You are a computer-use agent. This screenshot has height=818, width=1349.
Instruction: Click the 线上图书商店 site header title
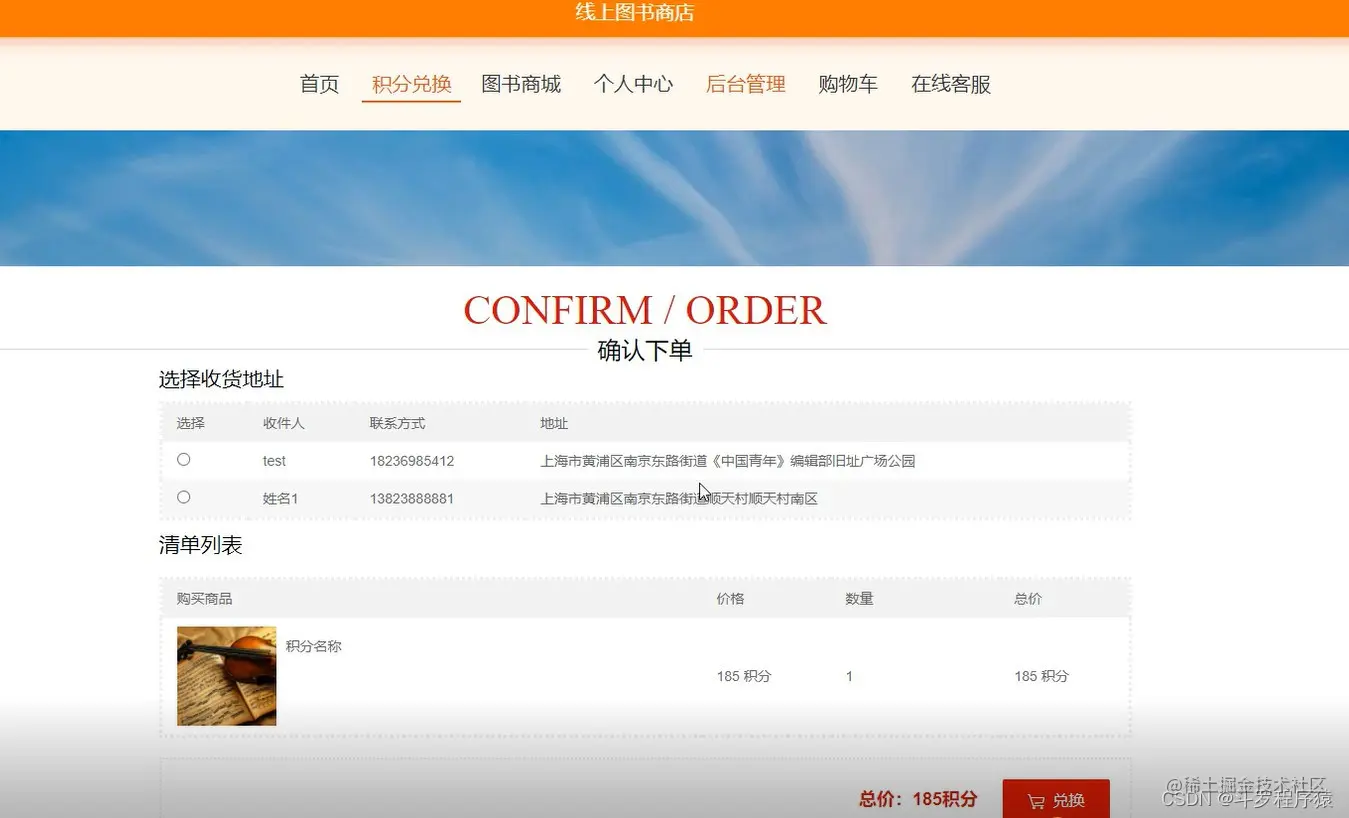click(x=634, y=14)
